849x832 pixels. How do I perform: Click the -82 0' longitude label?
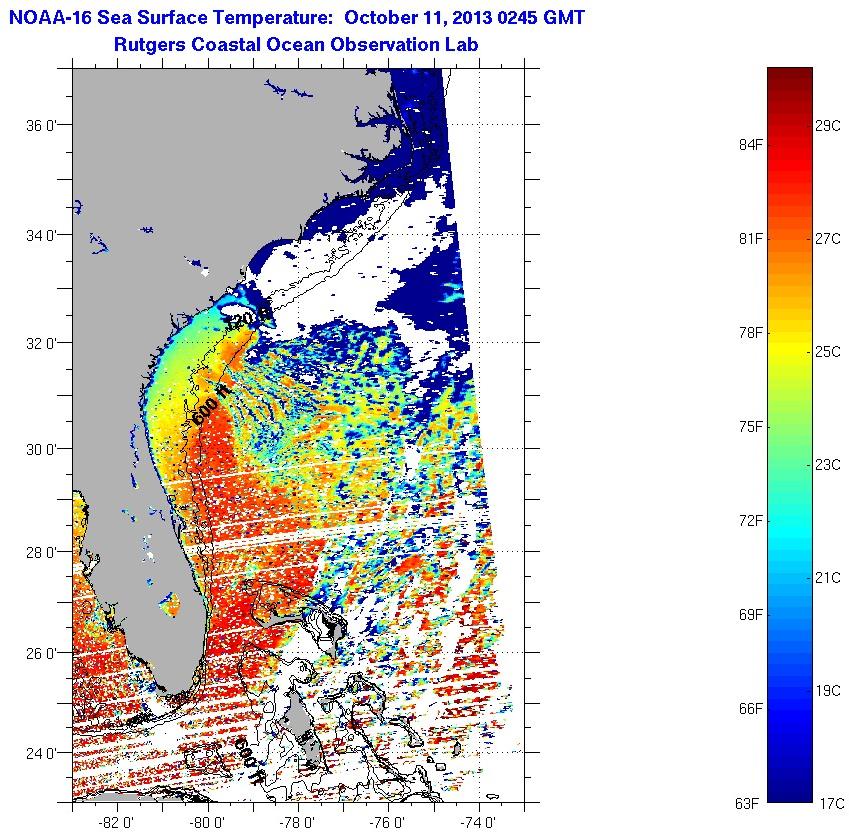click(117, 823)
